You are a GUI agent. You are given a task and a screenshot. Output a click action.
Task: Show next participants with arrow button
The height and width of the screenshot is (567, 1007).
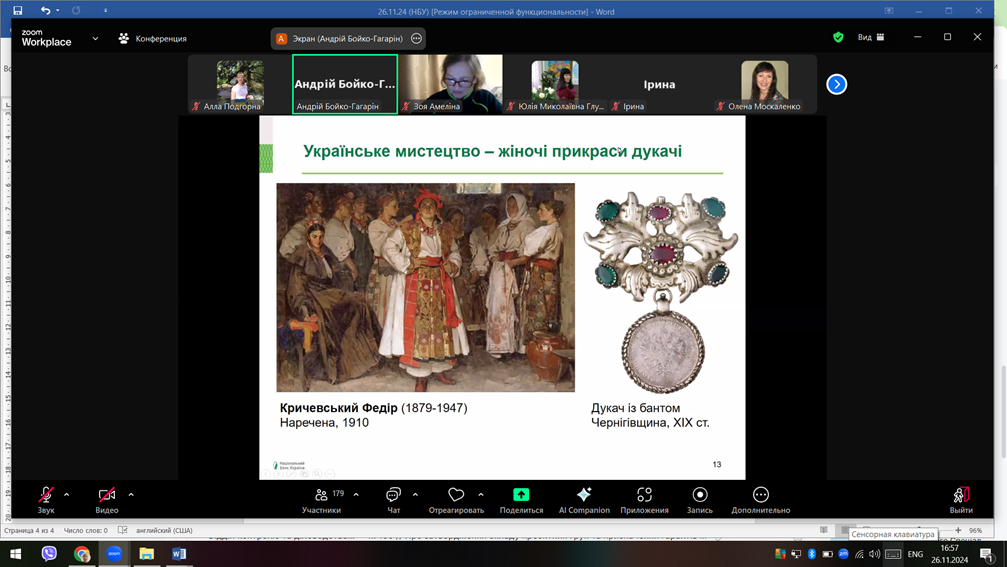coord(837,84)
